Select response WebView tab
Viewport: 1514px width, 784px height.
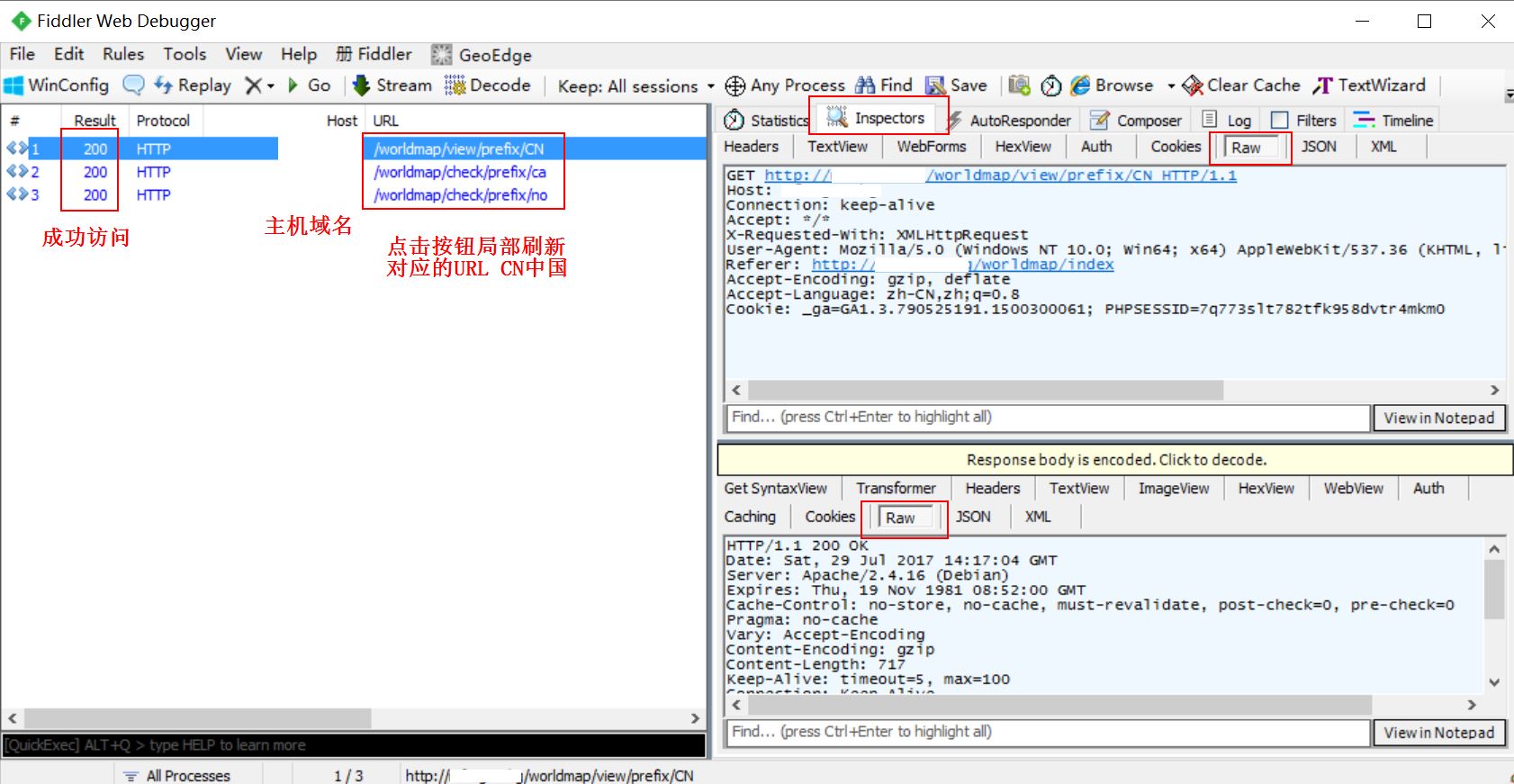(x=1353, y=489)
